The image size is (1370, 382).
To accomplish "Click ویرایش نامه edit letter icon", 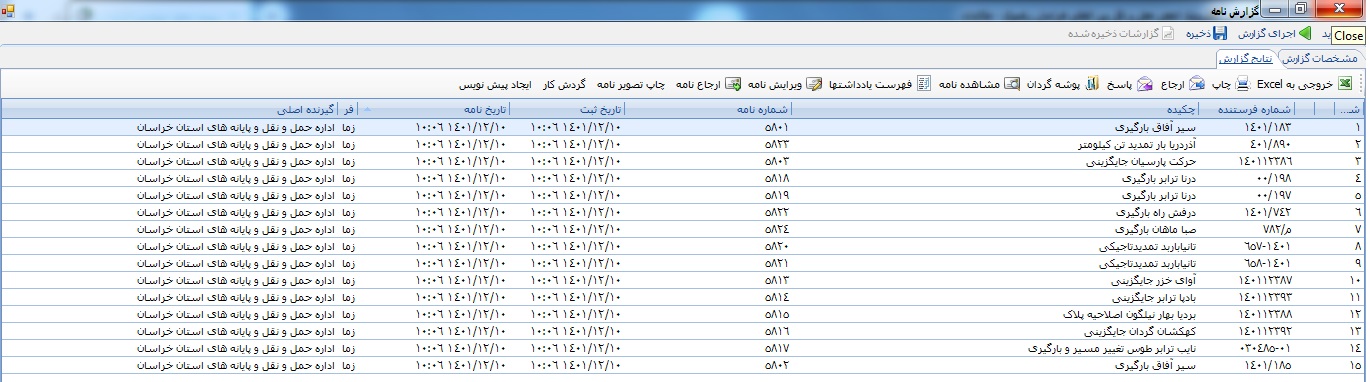I will pyautogui.click(x=814, y=84).
